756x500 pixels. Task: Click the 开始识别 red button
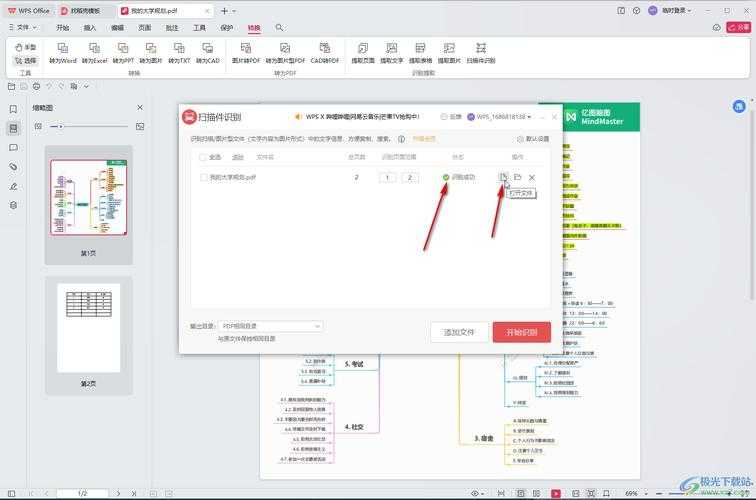(522, 332)
